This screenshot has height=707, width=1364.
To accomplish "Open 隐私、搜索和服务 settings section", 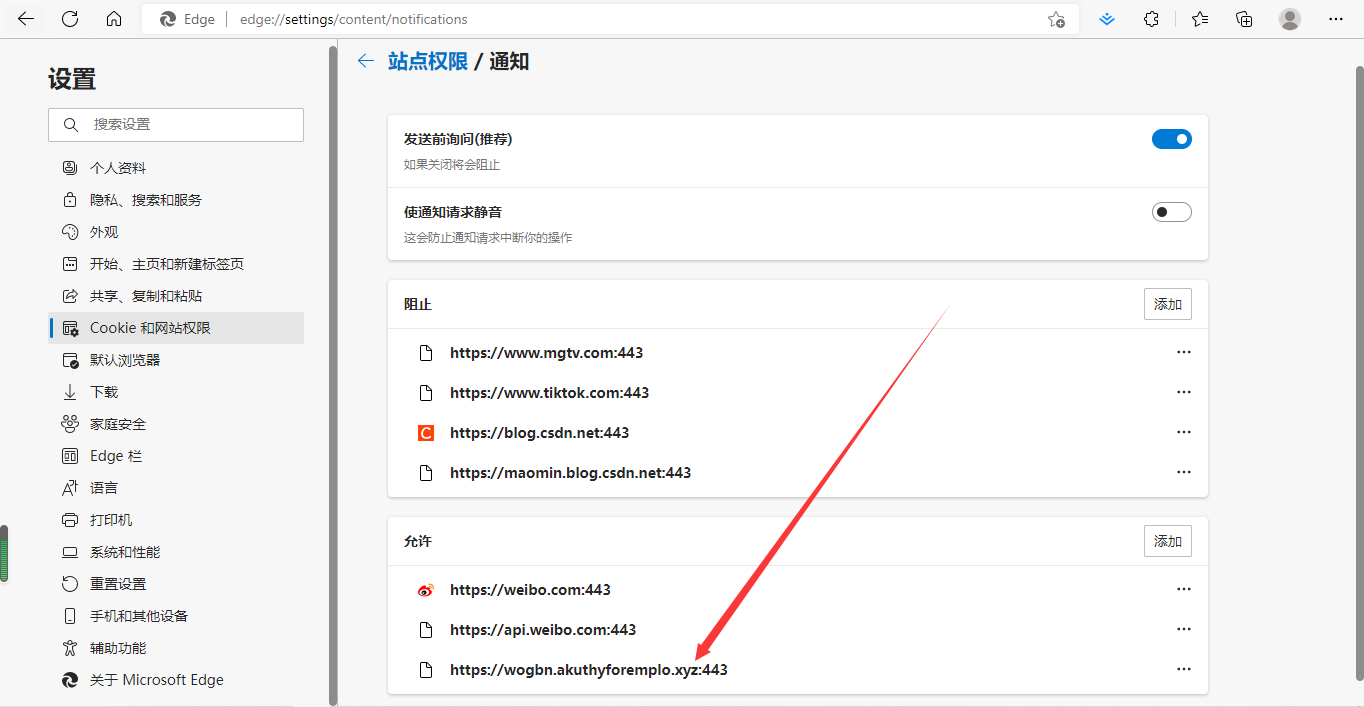I will (x=176, y=200).
